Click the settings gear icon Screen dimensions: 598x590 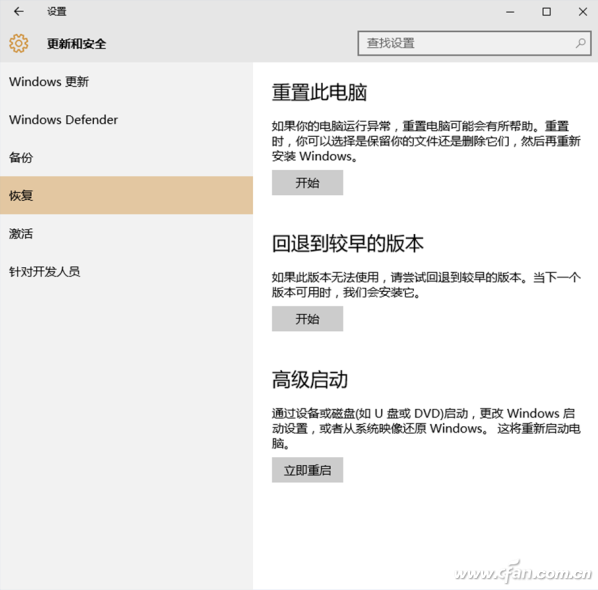(x=18, y=43)
